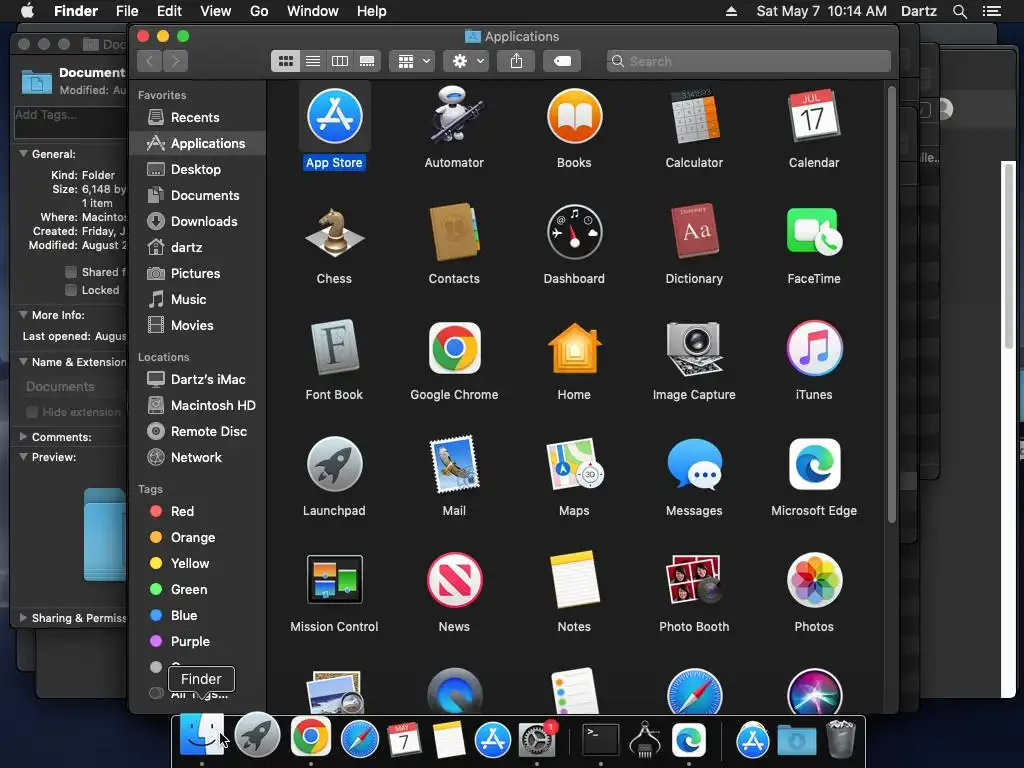Open the group-by arrangement dropdown
The width and height of the screenshot is (1024, 768).
pos(412,61)
